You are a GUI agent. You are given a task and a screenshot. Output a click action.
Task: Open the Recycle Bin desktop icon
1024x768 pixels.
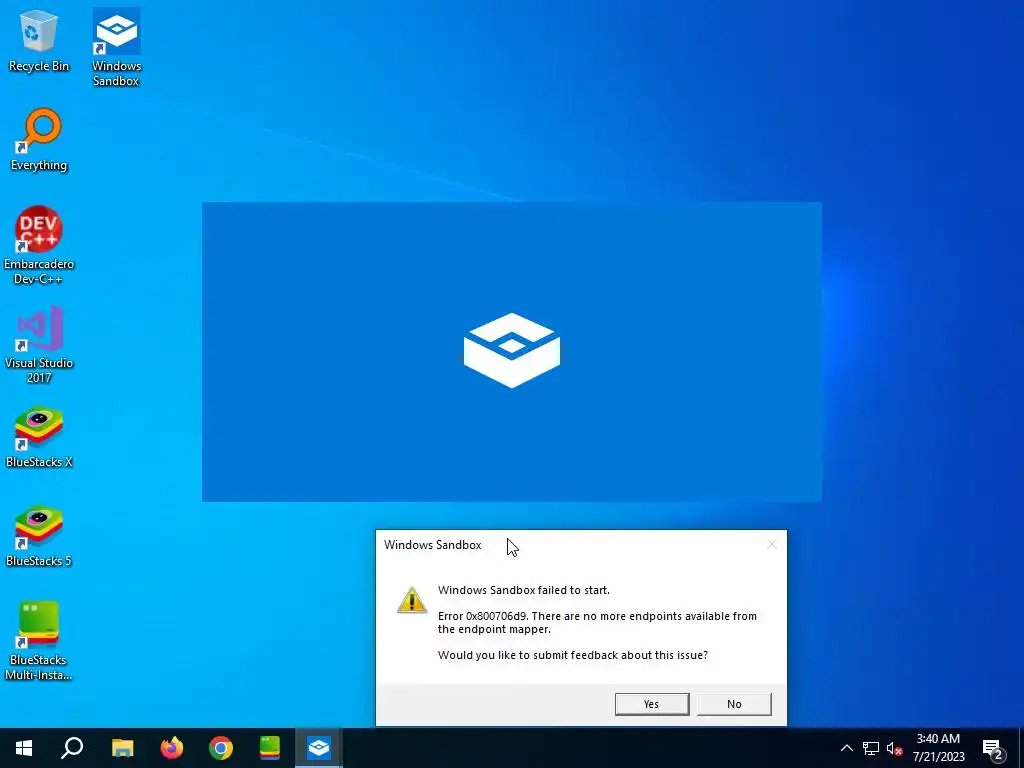(39, 40)
